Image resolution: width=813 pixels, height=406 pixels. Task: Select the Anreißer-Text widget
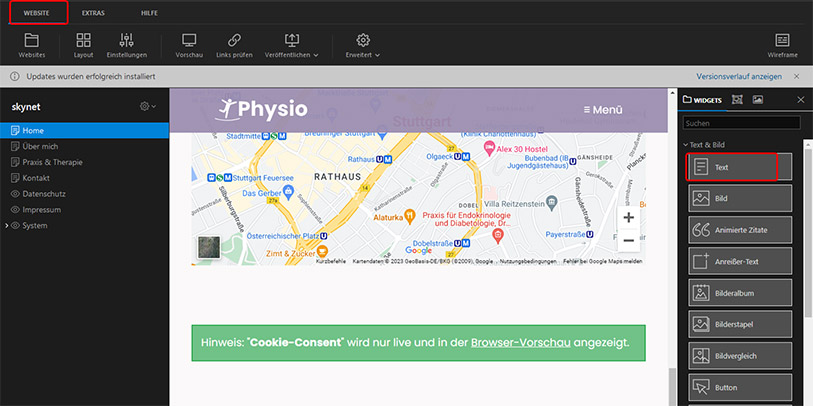tap(740, 261)
